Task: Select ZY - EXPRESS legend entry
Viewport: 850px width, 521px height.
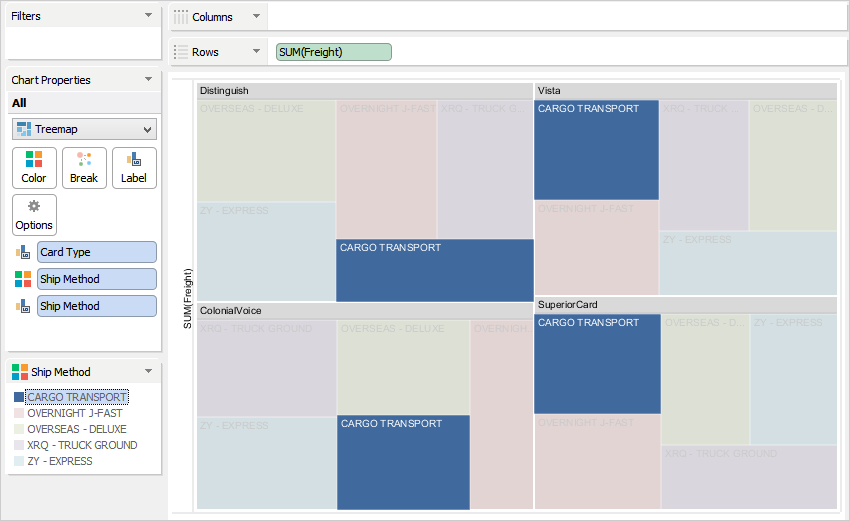Action: (x=59, y=461)
